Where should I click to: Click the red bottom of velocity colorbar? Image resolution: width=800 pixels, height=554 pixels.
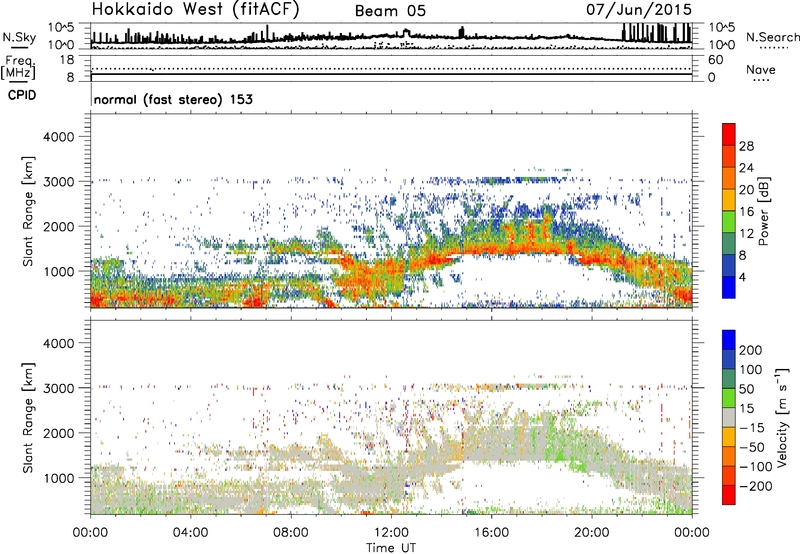pyautogui.click(x=729, y=495)
